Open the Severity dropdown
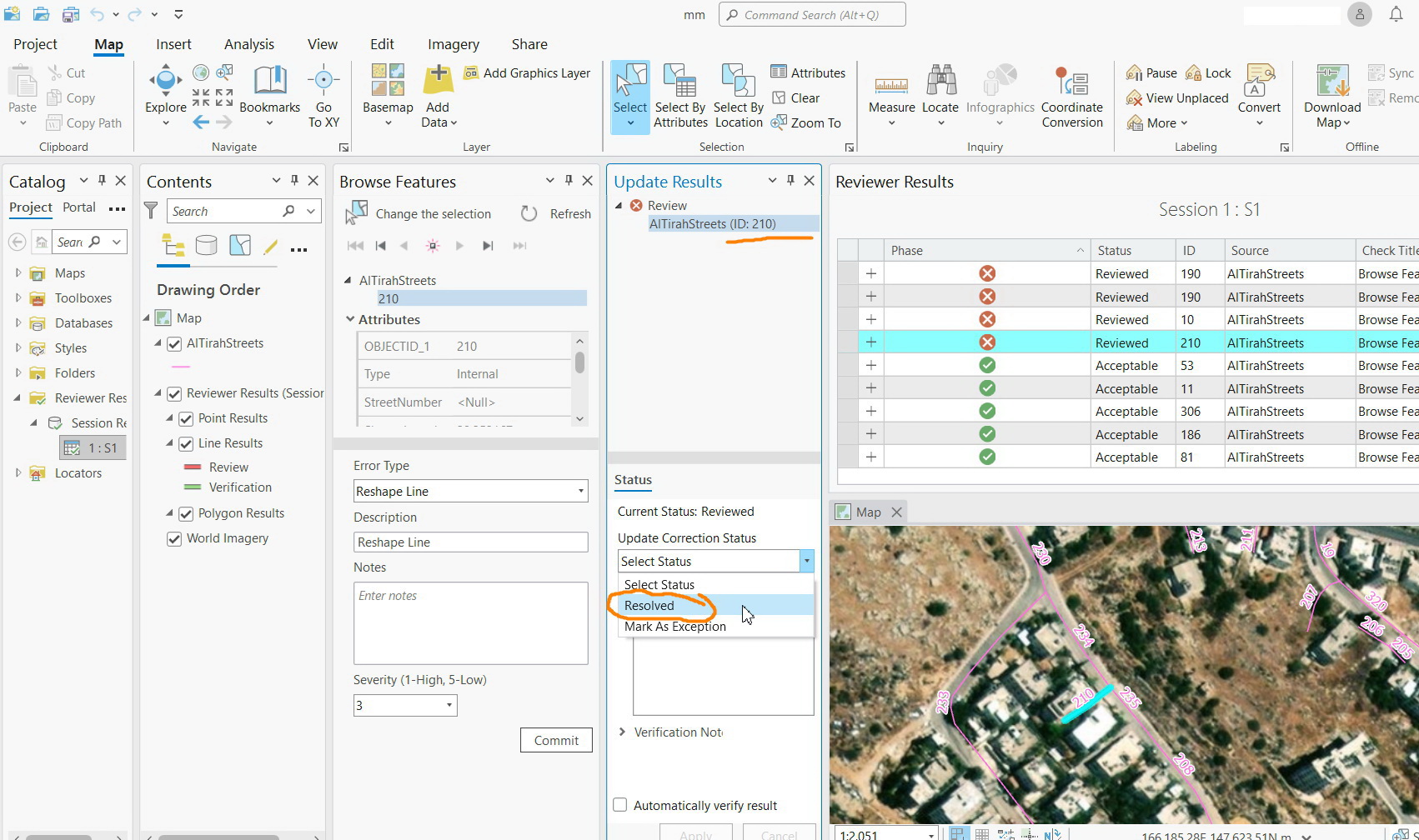This screenshot has width=1419, height=840. tap(447, 705)
